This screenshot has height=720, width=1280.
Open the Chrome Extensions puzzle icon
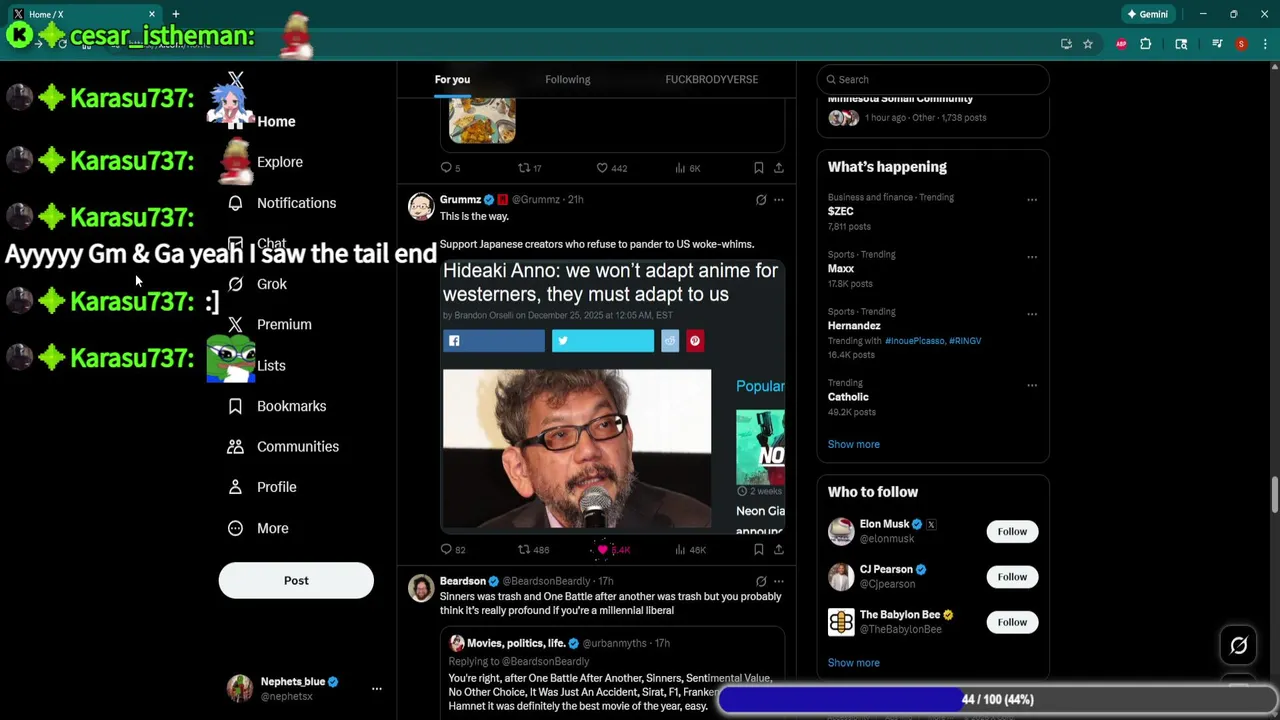1146,44
